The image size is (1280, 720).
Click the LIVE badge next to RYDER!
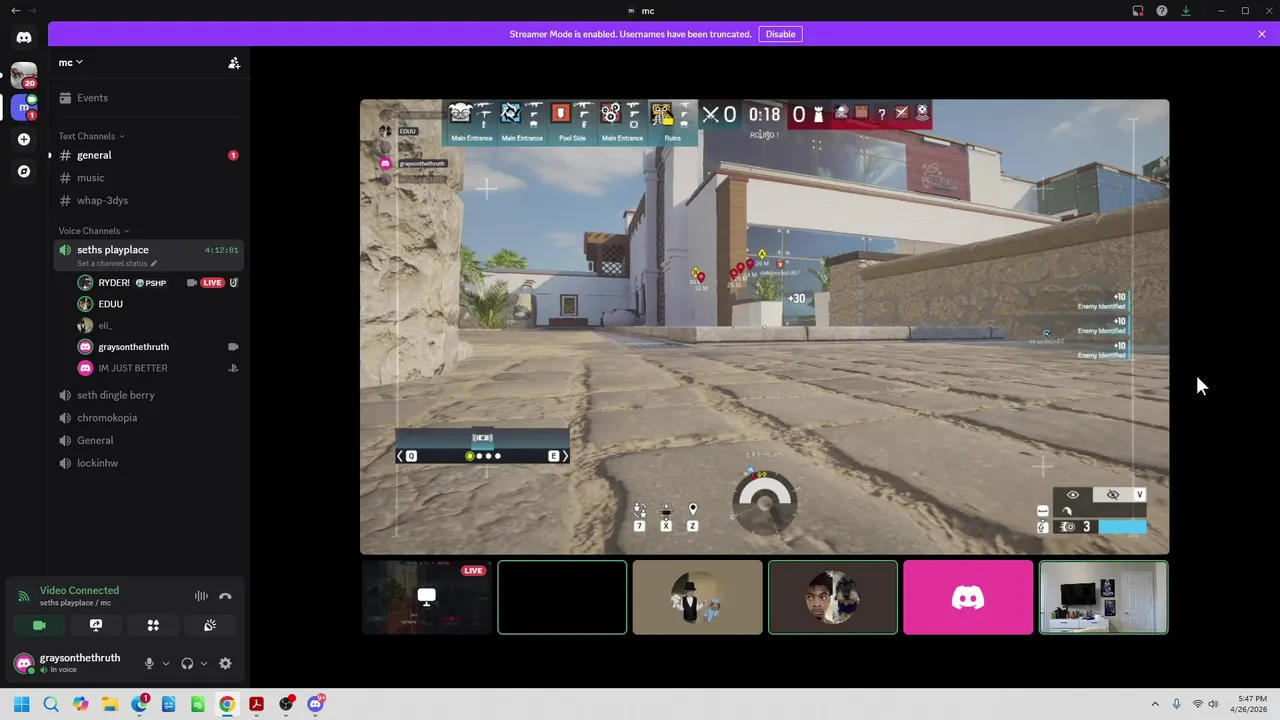[x=212, y=283]
